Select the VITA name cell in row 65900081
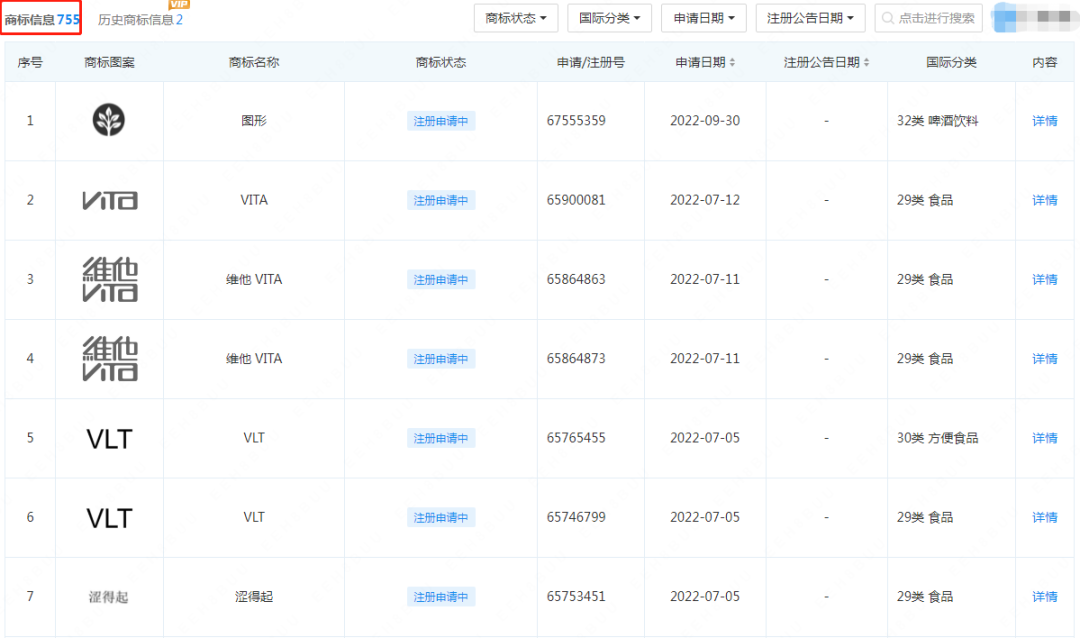1080x638 pixels. pyautogui.click(x=254, y=200)
